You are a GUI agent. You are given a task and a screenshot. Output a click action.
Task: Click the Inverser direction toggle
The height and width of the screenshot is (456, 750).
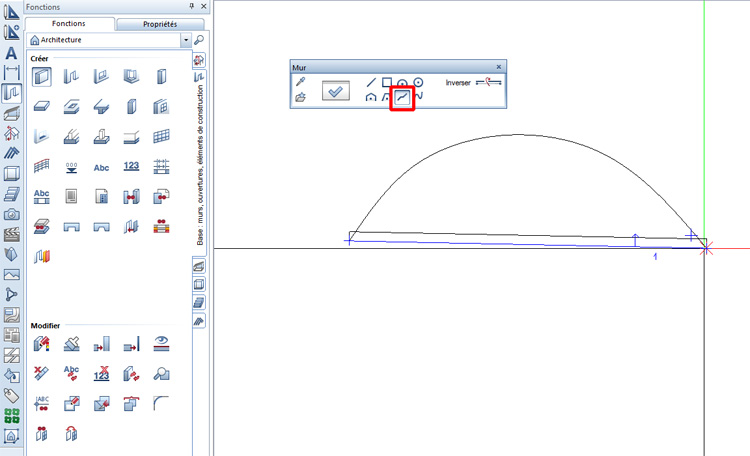pos(488,82)
